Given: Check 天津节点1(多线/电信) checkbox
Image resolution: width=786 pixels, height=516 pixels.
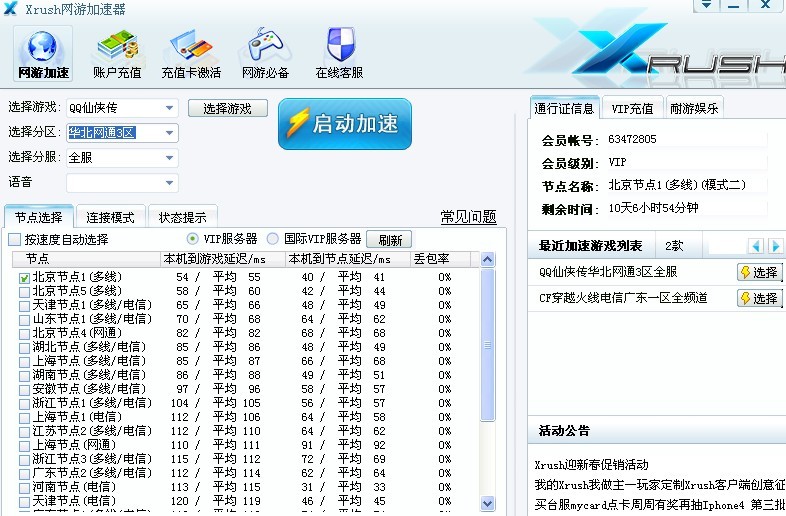Looking at the screenshot, I should [24, 306].
